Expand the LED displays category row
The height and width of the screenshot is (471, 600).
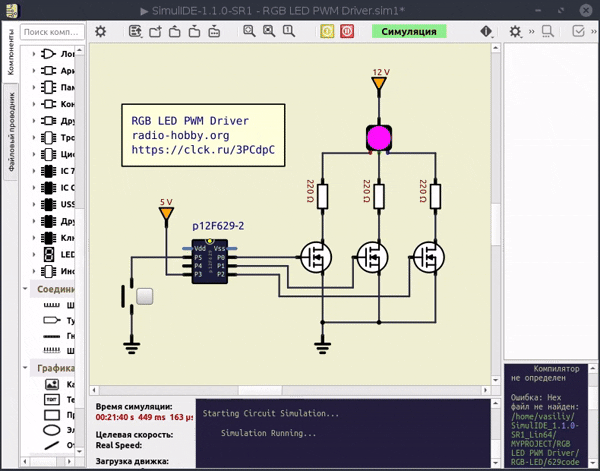click(x=34, y=254)
